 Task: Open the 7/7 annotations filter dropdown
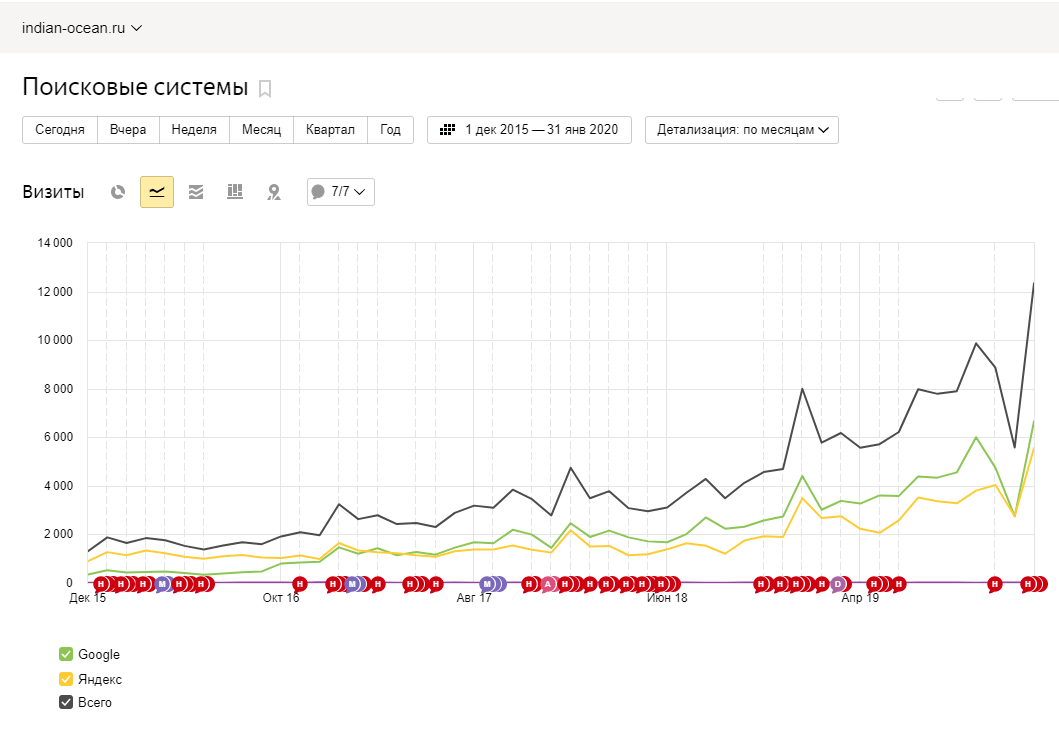340,192
